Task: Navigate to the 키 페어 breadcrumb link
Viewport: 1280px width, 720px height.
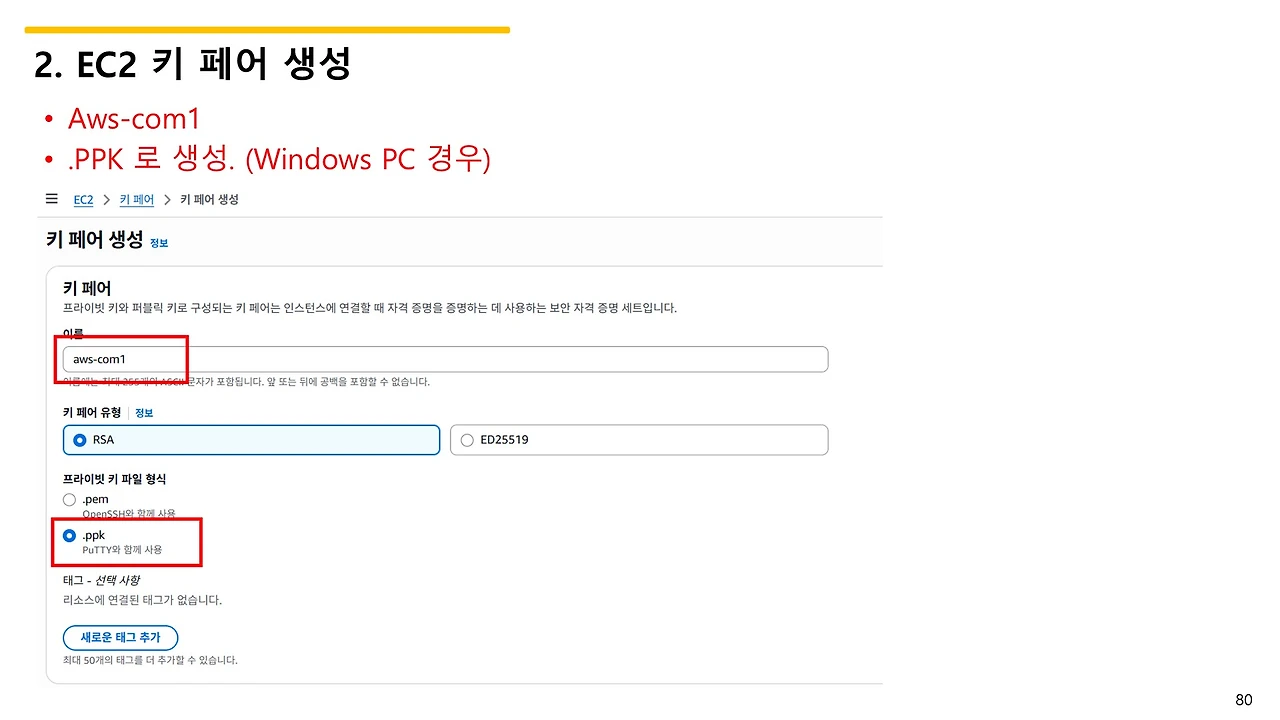Action: pyautogui.click(x=137, y=200)
